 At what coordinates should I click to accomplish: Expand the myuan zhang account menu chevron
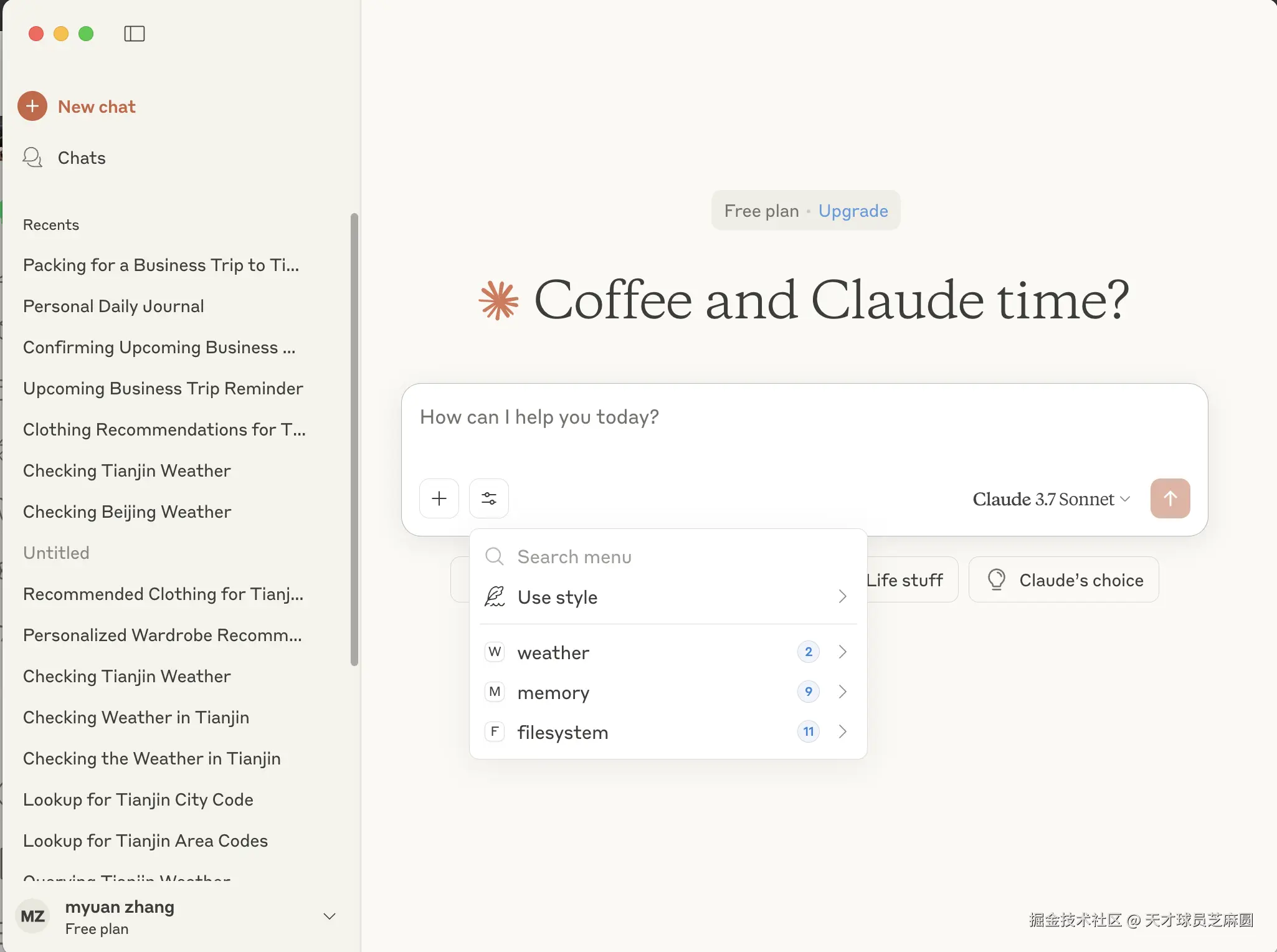tap(330, 916)
